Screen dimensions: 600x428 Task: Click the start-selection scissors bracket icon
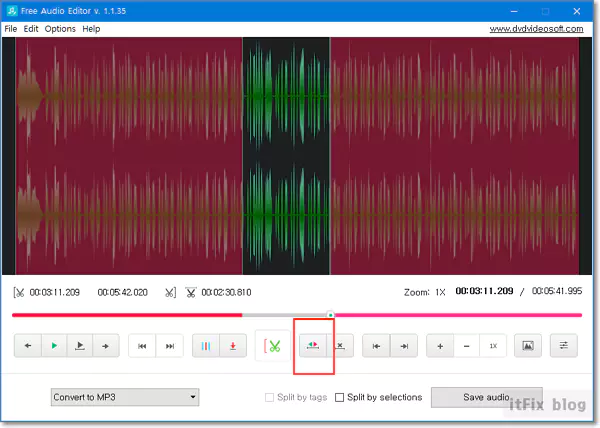pos(19,293)
